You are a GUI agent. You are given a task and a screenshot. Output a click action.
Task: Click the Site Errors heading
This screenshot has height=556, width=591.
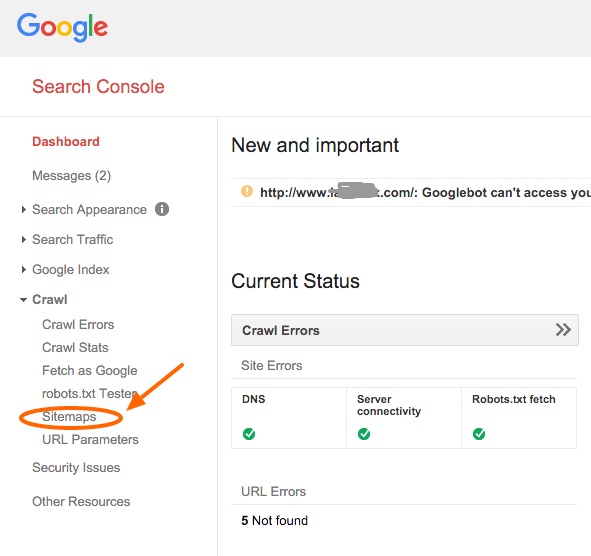[272, 366]
